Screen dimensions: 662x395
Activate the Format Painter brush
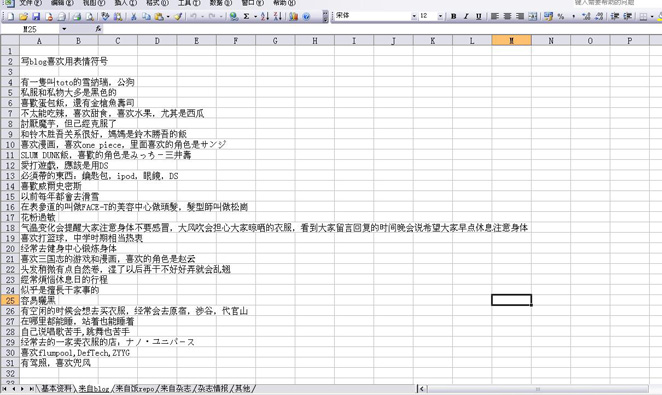(x=178, y=17)
